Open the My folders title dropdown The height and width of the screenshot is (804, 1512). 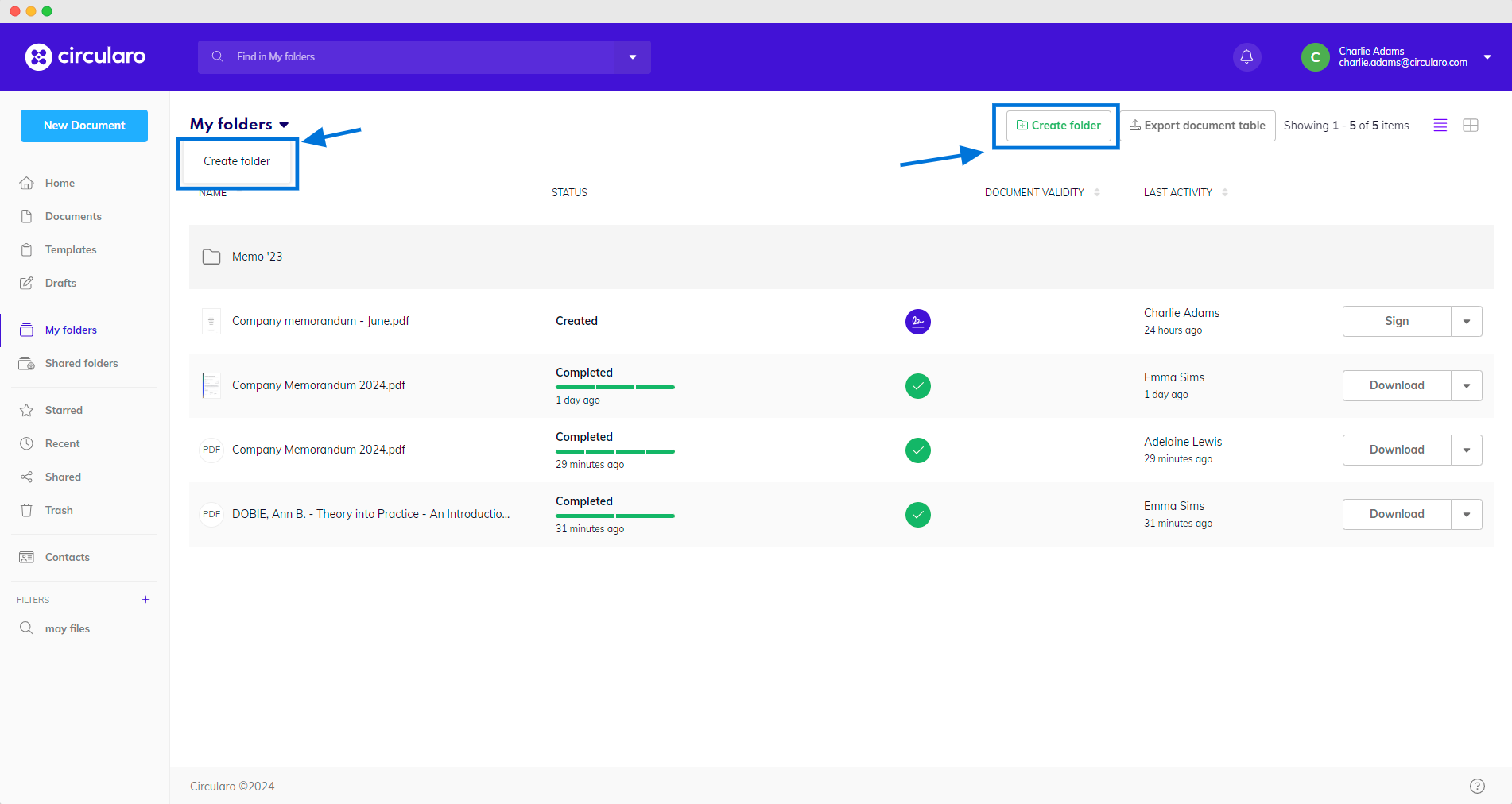(x=284, y=125)
